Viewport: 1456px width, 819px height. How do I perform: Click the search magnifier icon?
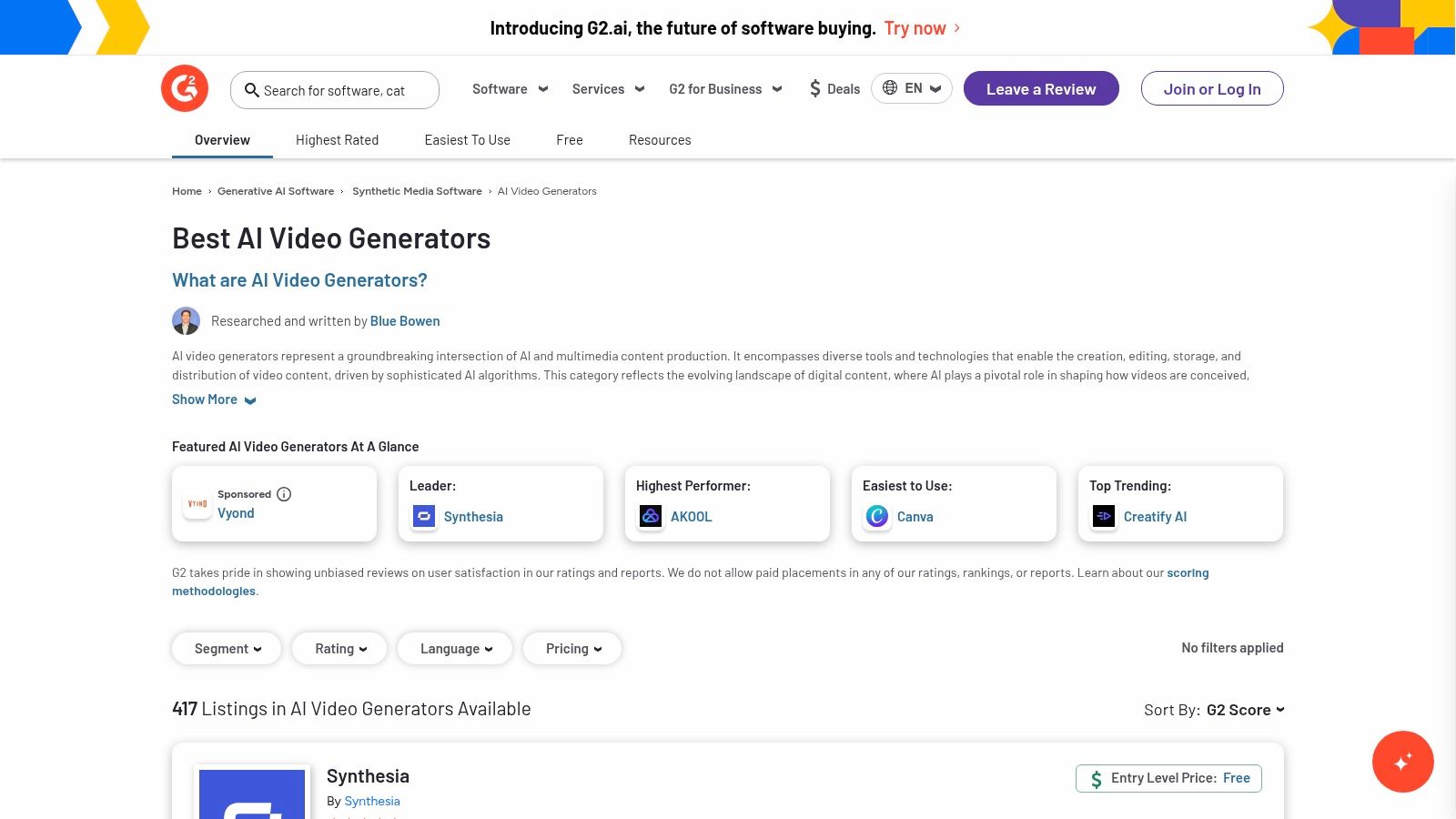pyautogui.click(x=252, y=90)
